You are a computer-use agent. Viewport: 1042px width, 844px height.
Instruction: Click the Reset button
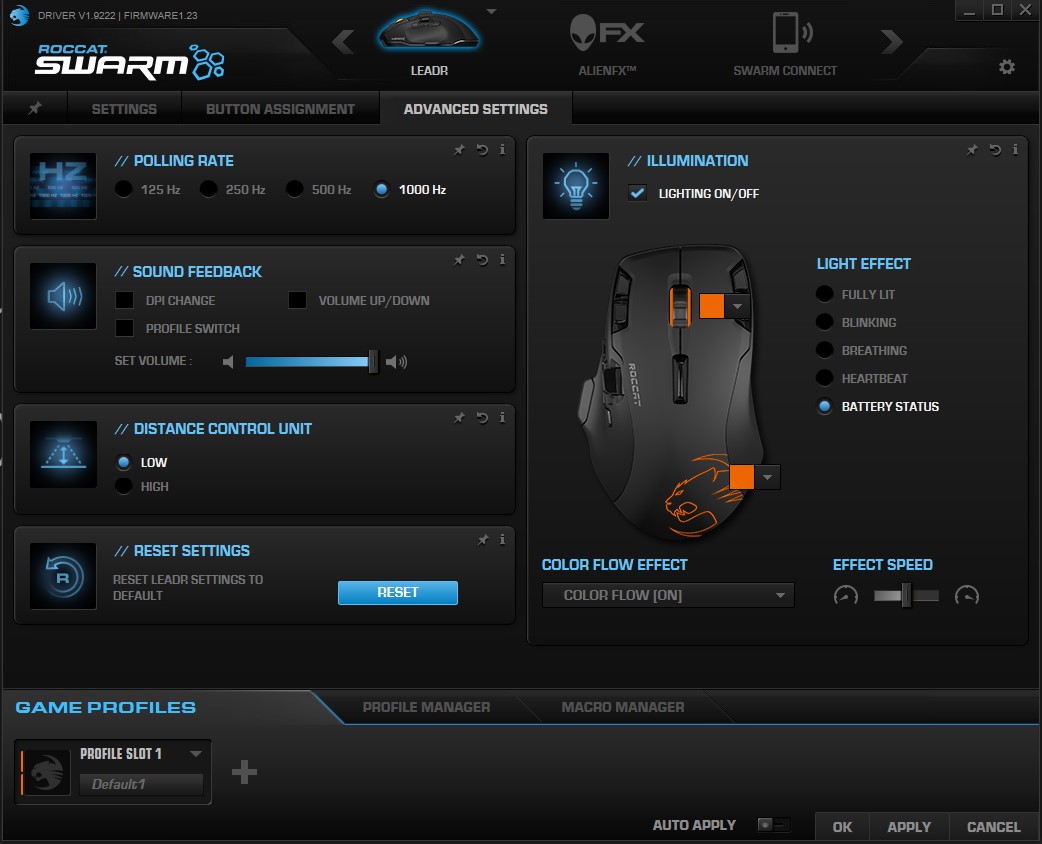[x=397, y=592]
